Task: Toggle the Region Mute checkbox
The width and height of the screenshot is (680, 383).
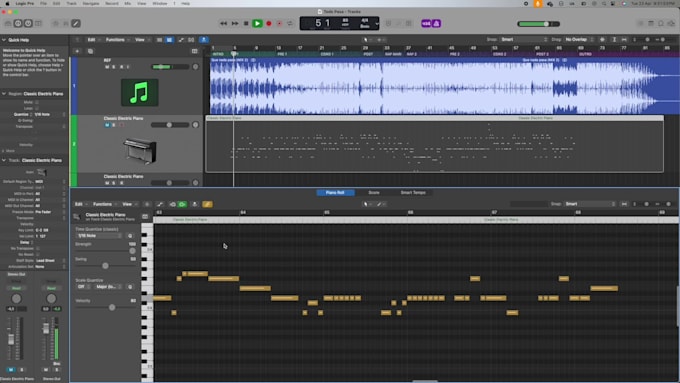Action: point(36,102)
